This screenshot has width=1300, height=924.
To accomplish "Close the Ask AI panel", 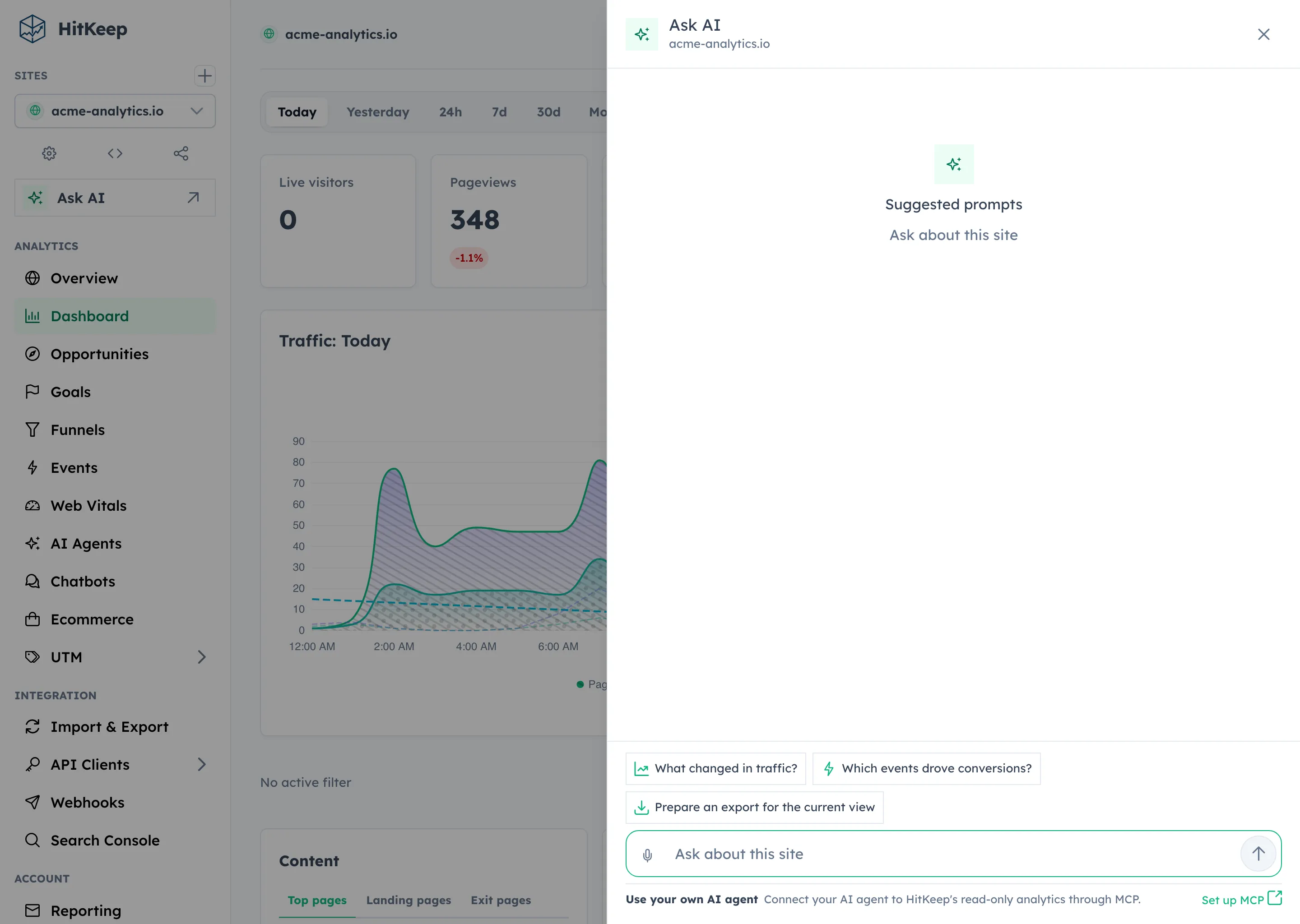I will [x=1263, y=34].
